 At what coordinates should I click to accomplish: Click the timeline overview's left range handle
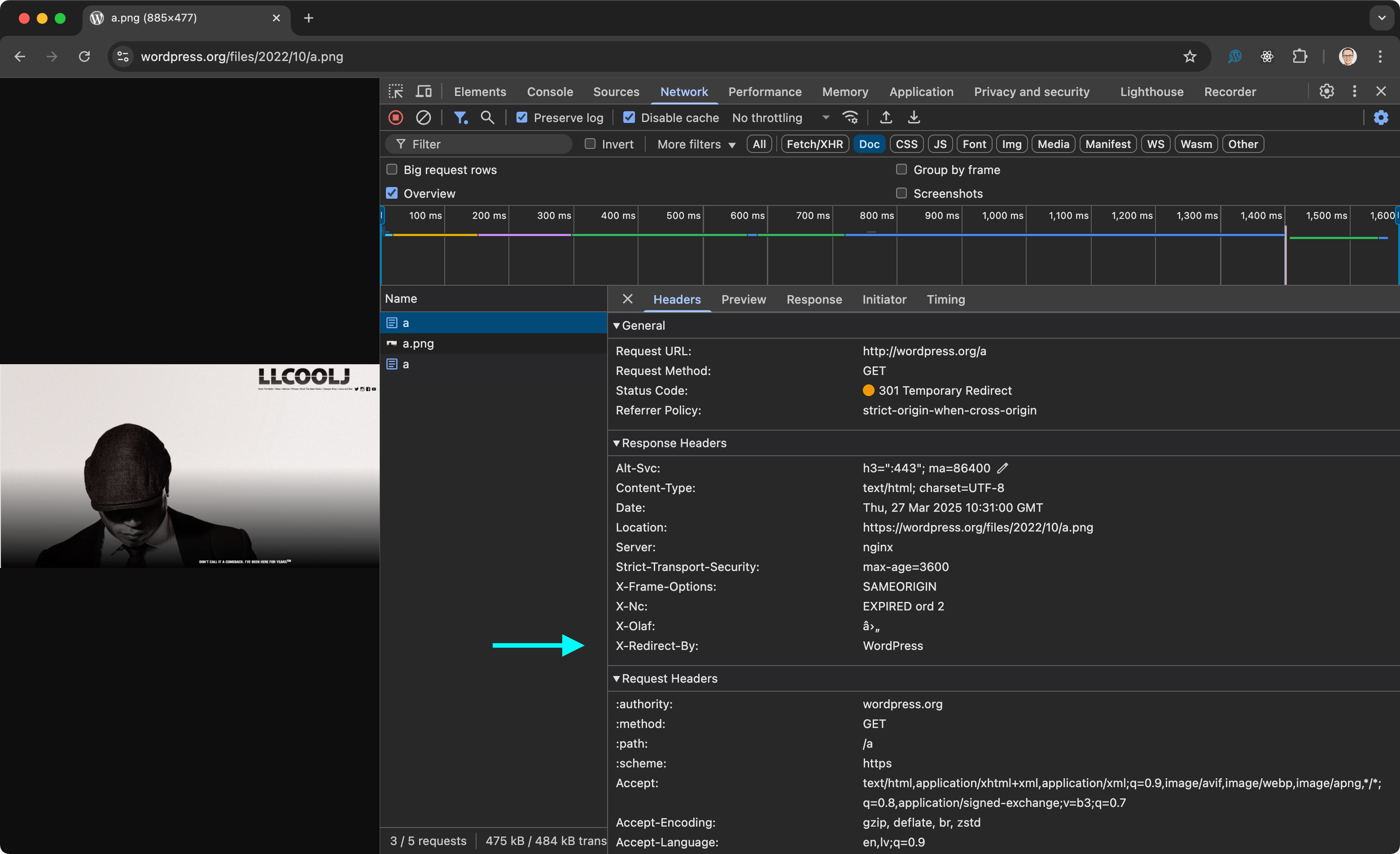click(x=382, y=216)
